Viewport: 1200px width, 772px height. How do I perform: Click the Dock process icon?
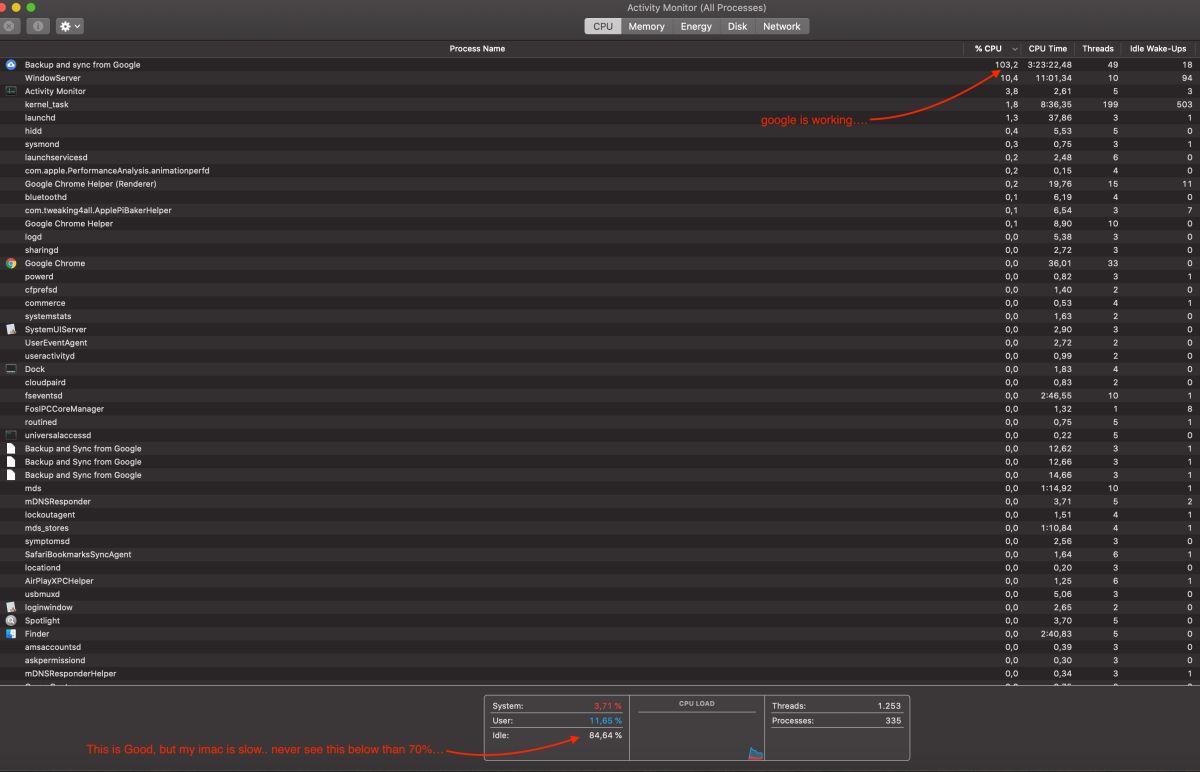pos(11,369)
